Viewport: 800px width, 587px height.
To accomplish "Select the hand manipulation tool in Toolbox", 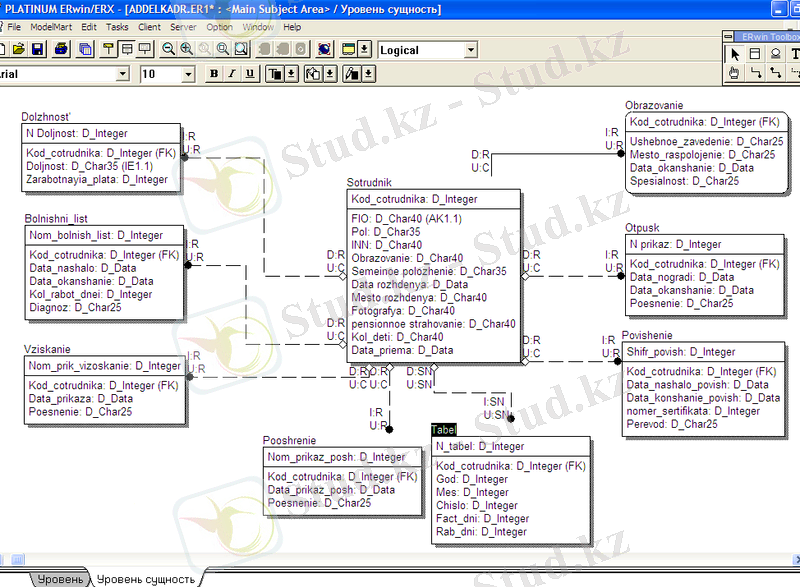I will coord(735,73).
